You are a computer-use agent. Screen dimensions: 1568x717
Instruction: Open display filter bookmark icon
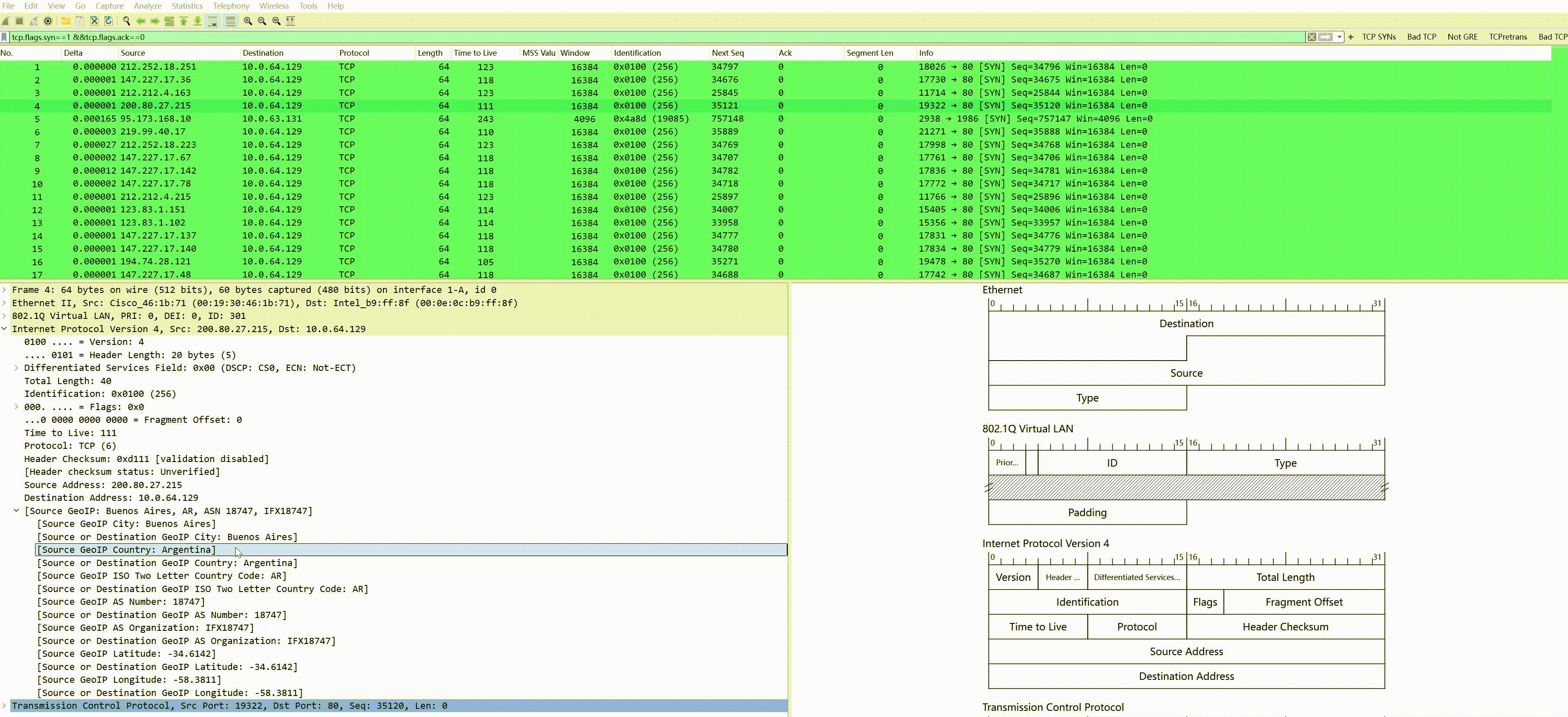point(5,37)
